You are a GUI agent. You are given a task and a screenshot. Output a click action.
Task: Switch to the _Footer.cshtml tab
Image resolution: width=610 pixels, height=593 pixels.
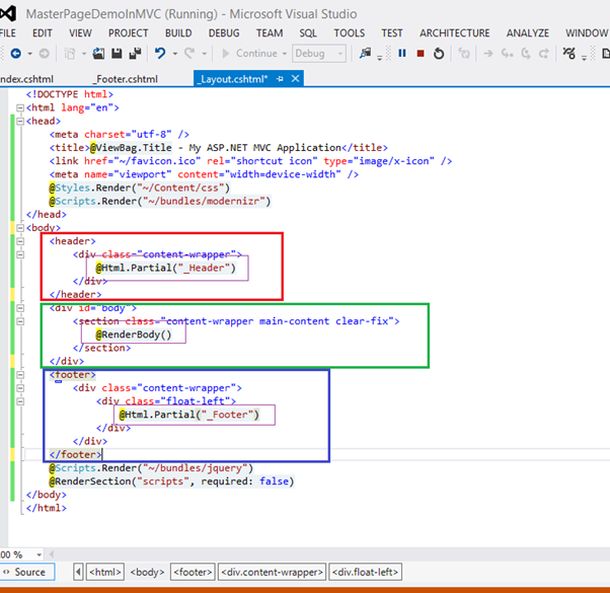tap(124, 78)
